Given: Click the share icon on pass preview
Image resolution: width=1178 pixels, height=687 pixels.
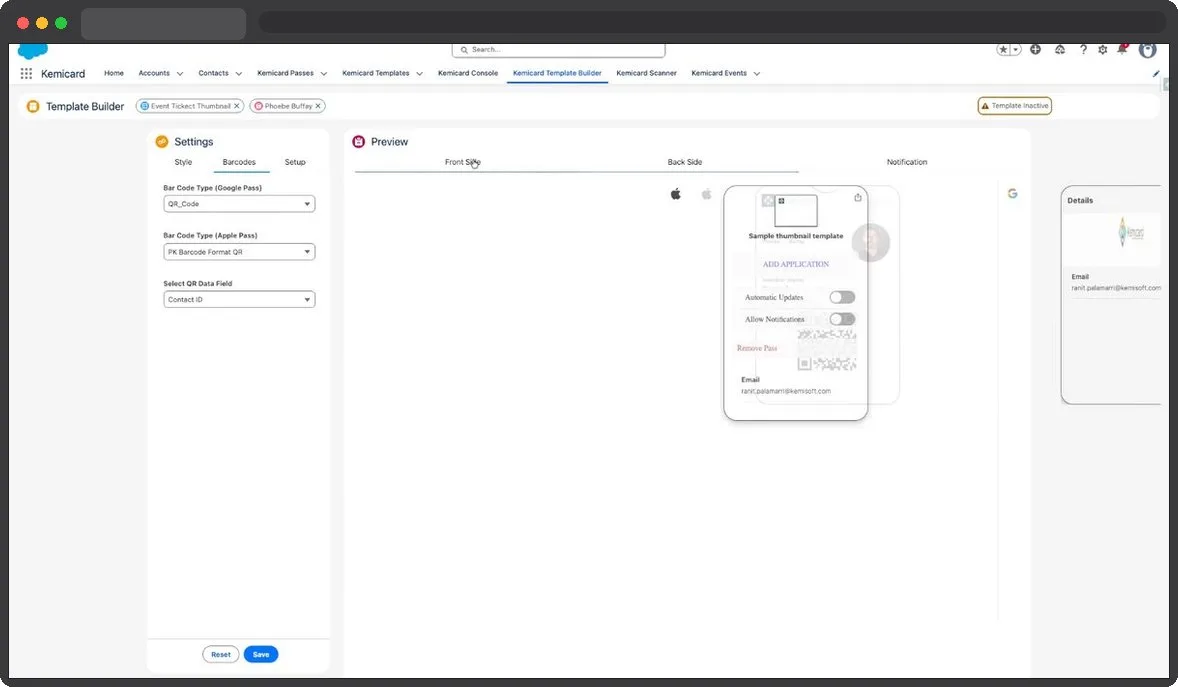Looking at the screenshot, I should [857, 198].
